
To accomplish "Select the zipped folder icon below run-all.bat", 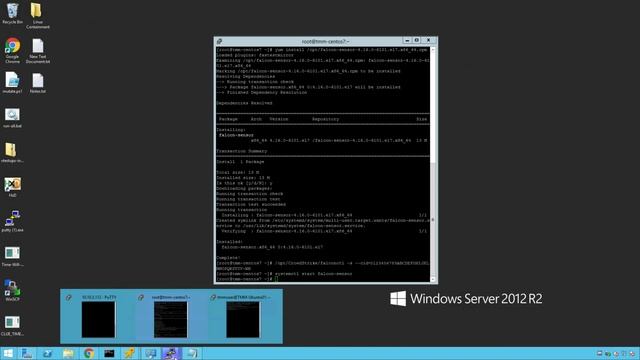I will tap(12, 152).
